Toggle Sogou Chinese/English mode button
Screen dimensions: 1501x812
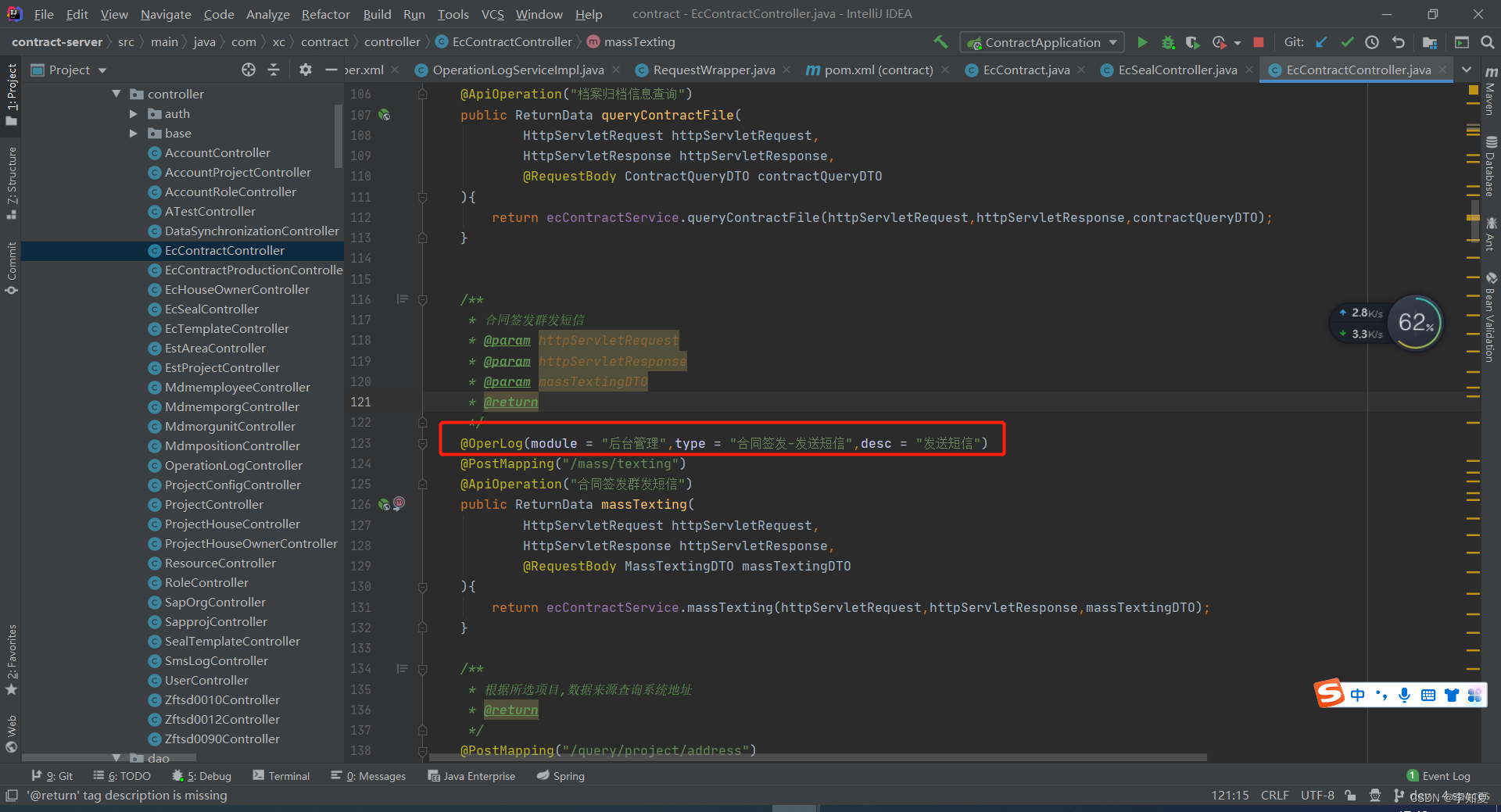1358,695
